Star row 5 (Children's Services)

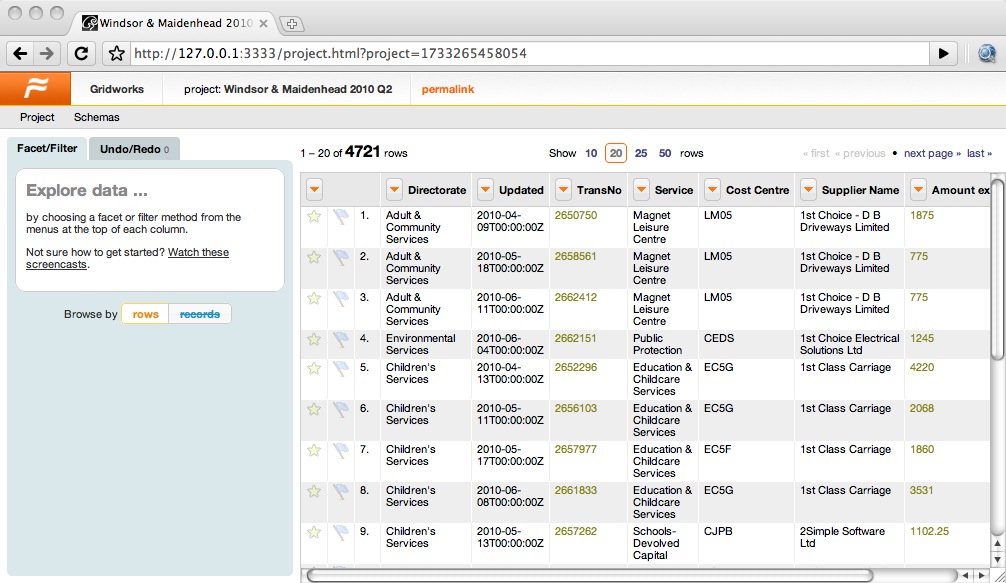(x=314, y=368)
